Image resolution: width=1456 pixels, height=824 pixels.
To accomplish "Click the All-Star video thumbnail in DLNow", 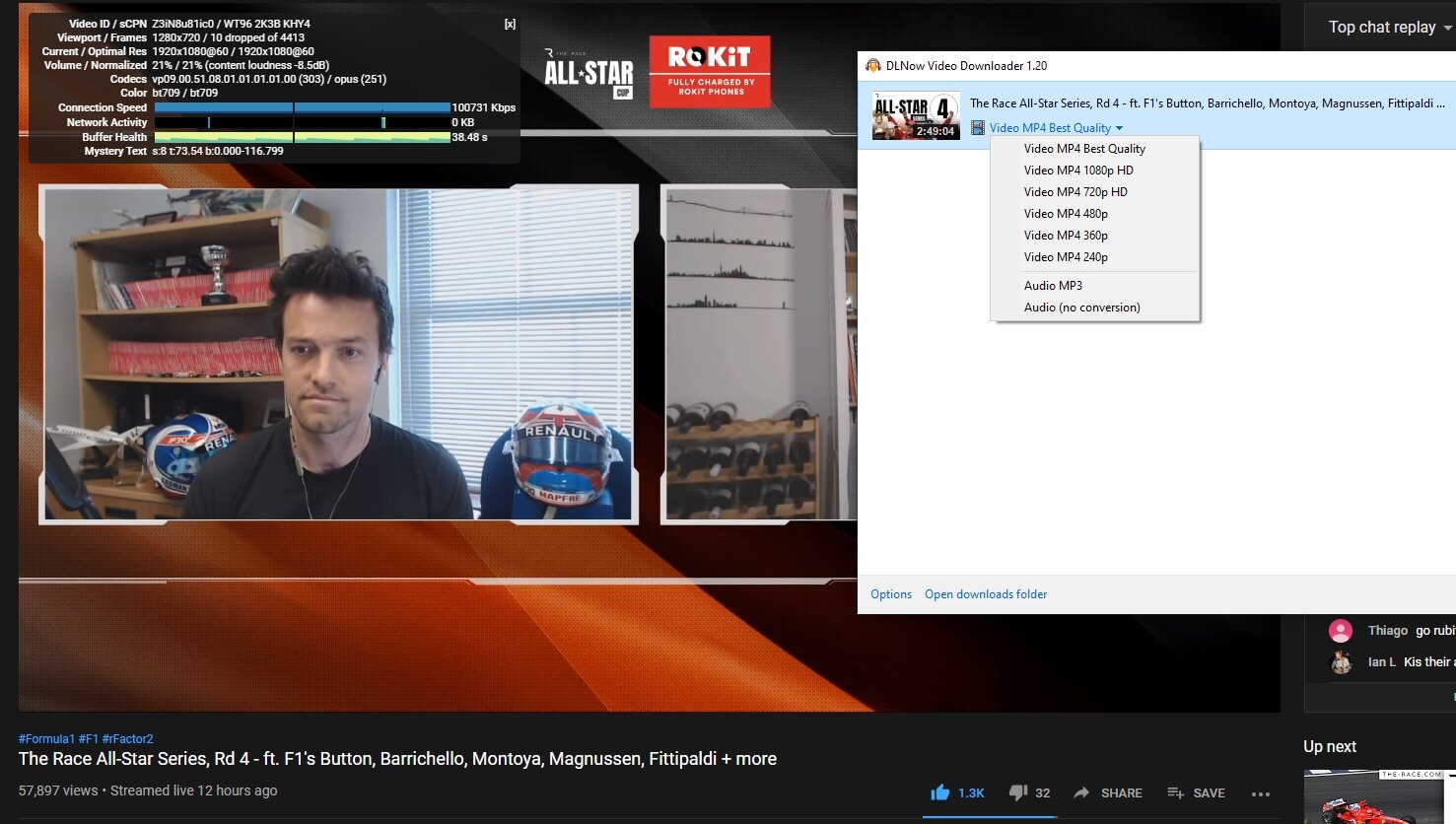I will point(916,115).
